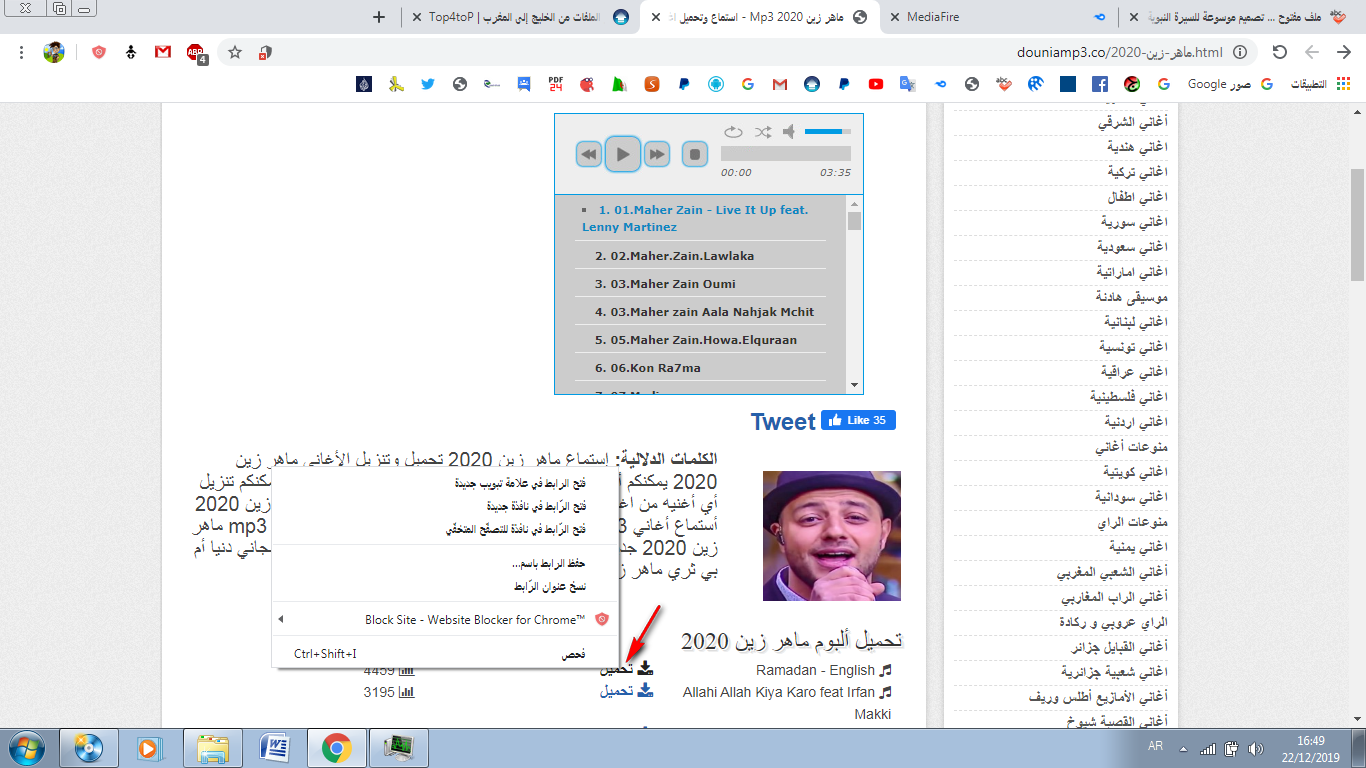Screen dimensions: 1366x768
Task: Click the Facebook Like button
Action: (x=858, y=420)
